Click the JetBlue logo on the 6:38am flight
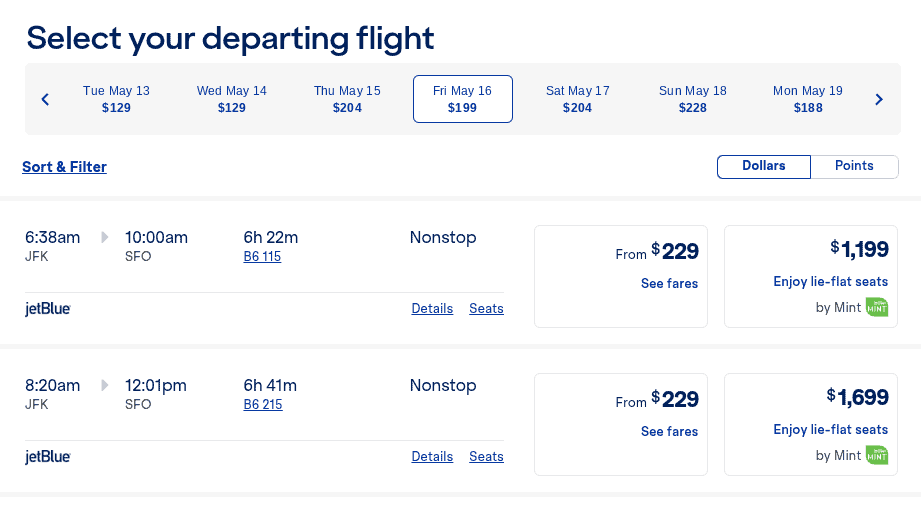Viewport: 921px width, 511px height. point(48,309)
